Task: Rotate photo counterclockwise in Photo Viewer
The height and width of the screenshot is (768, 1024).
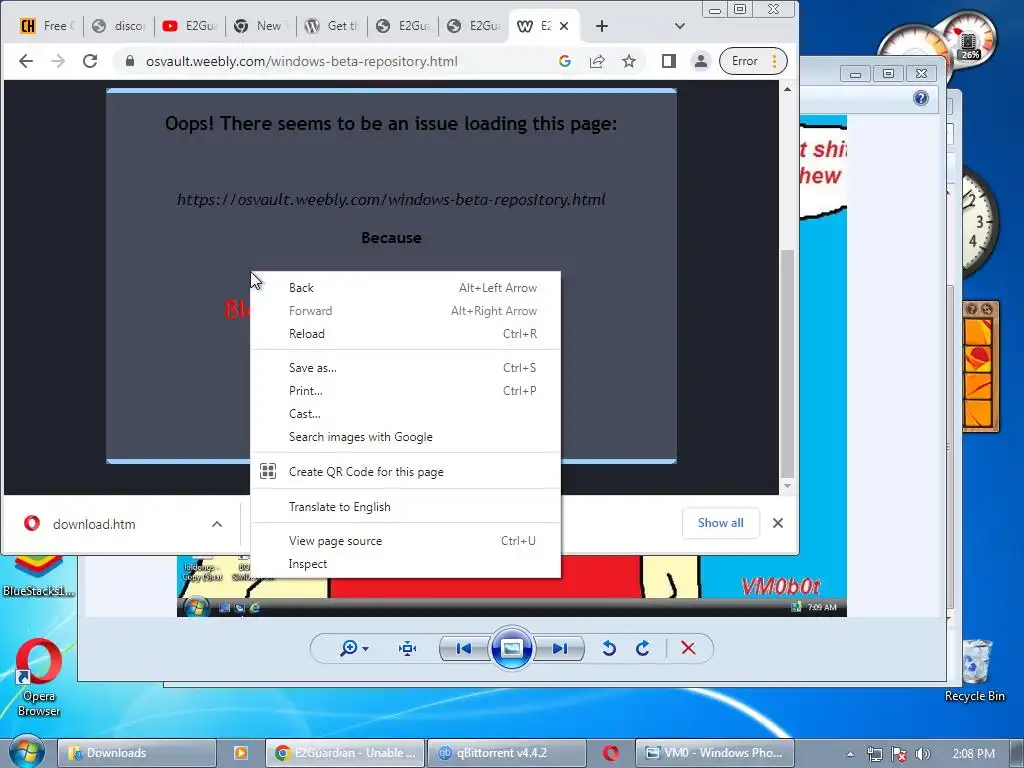Action: pos(609,648)
